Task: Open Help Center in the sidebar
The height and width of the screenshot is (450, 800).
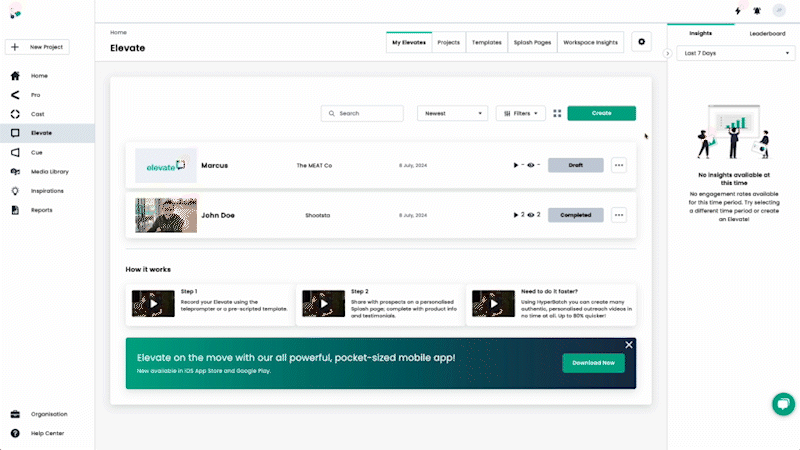Action: coord(47,433)
